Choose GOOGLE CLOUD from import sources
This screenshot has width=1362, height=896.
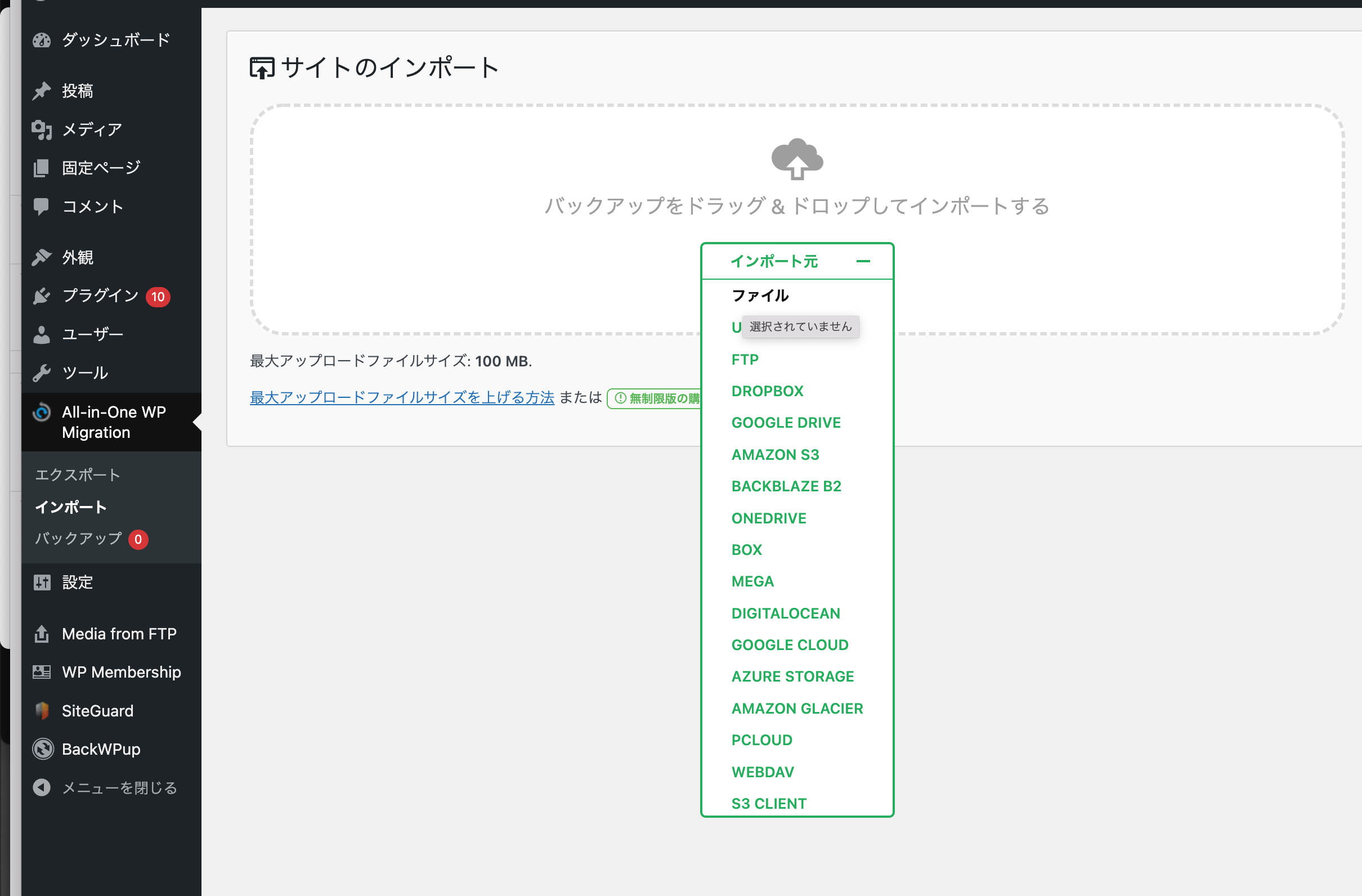click(790, 644)
